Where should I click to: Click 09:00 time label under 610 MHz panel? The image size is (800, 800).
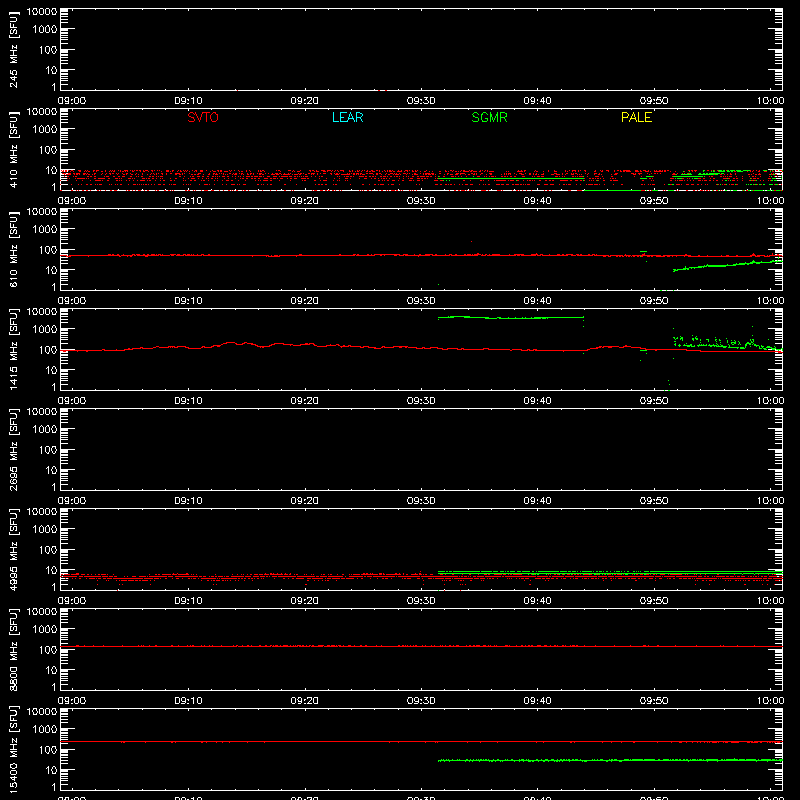point(72,301)
